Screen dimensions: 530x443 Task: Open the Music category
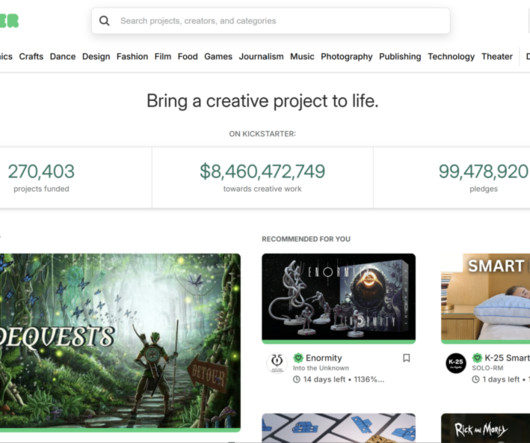302,56
